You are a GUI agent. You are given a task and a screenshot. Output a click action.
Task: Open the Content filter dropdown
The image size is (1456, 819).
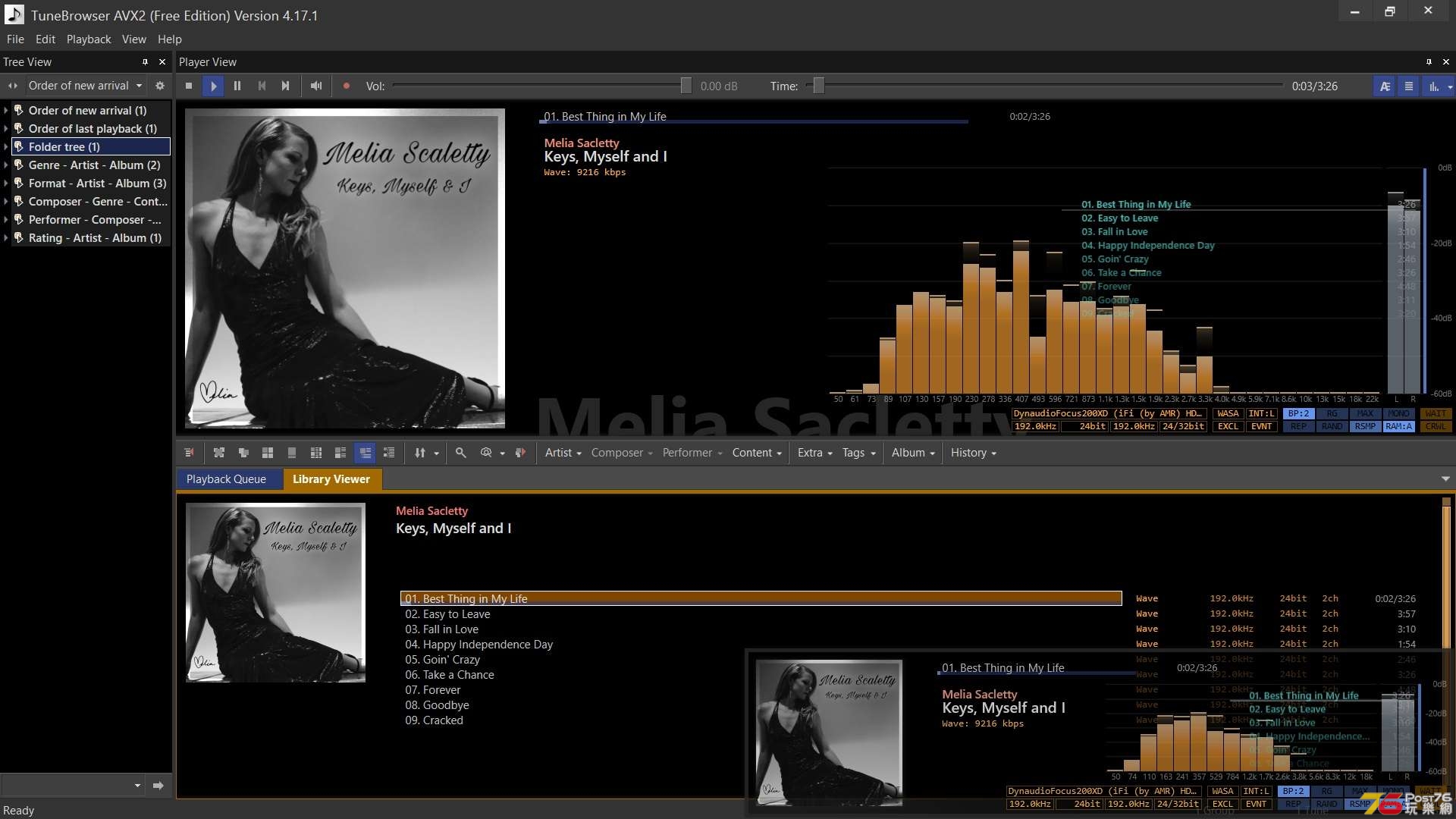click(x=756, y=453)
